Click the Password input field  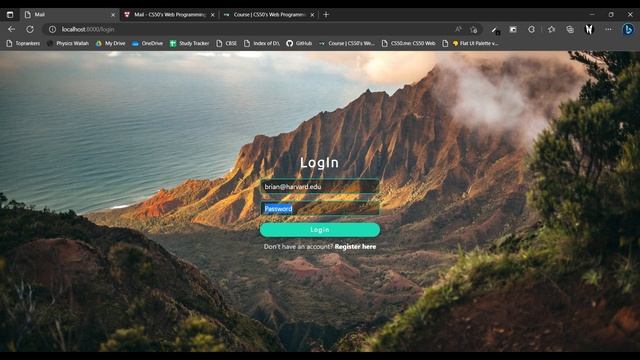point(320,209)
